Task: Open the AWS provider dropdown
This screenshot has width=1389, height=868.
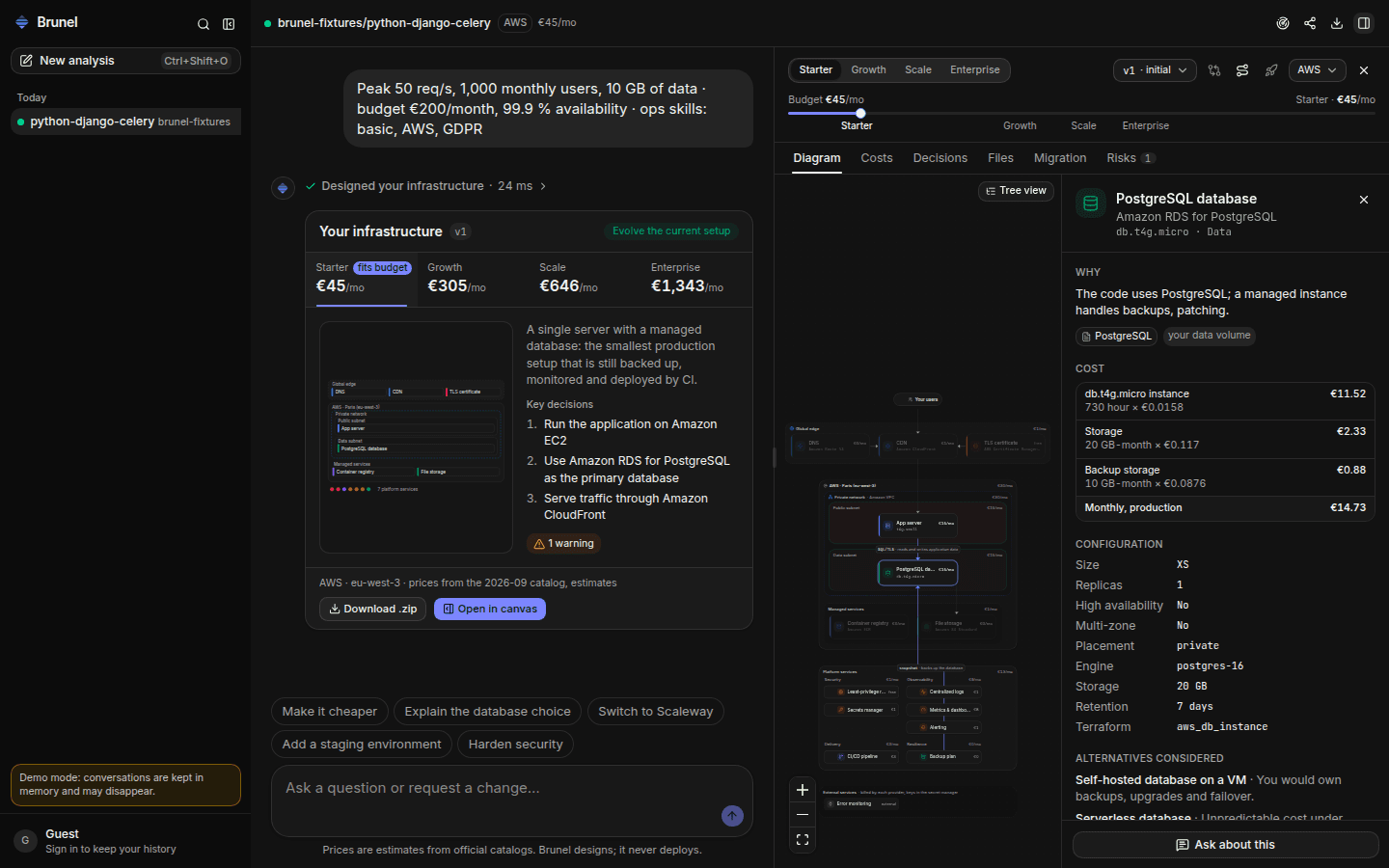Action: point(1317,70)
